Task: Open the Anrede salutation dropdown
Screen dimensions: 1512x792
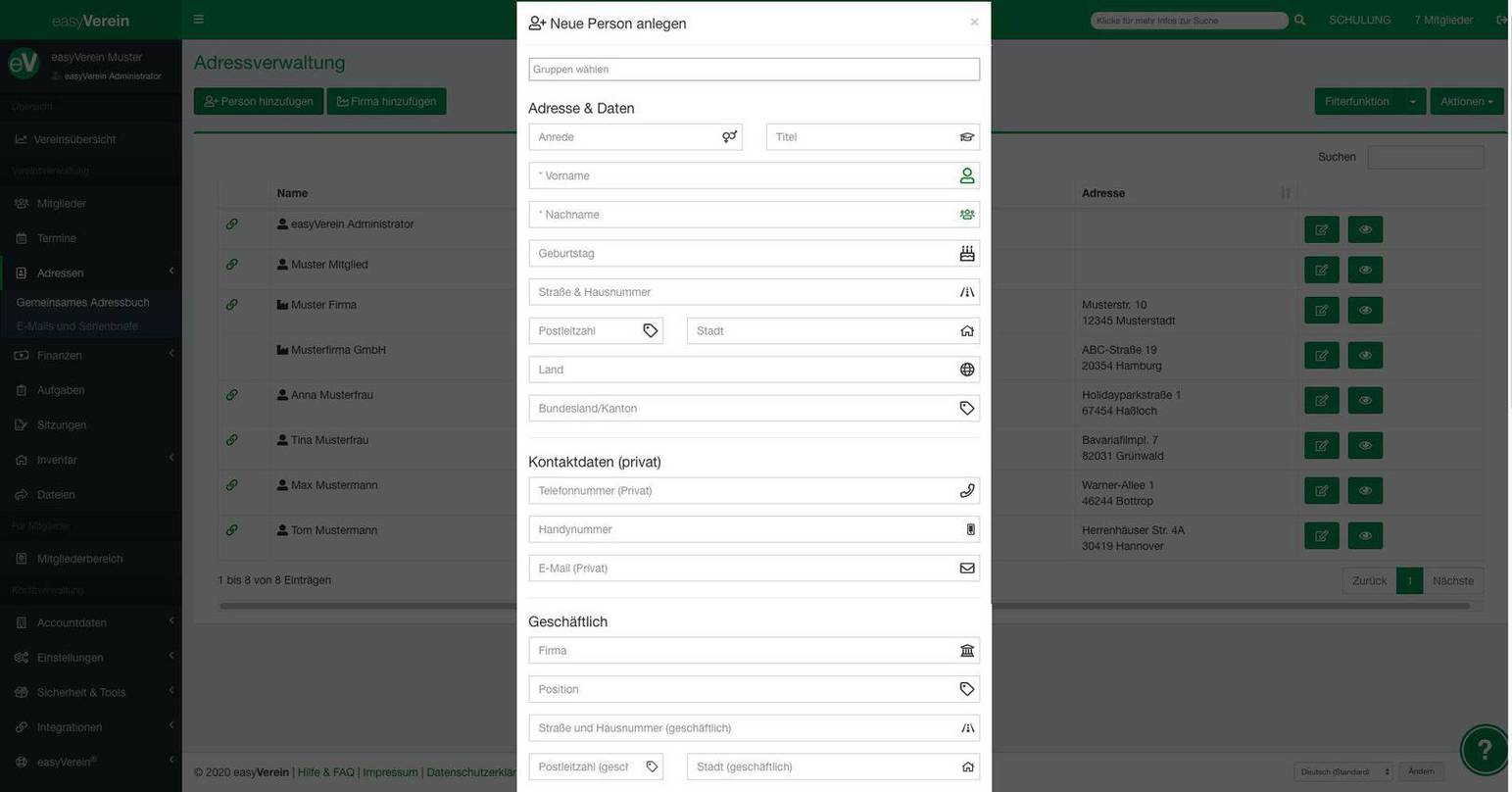Action: point(635,137)
